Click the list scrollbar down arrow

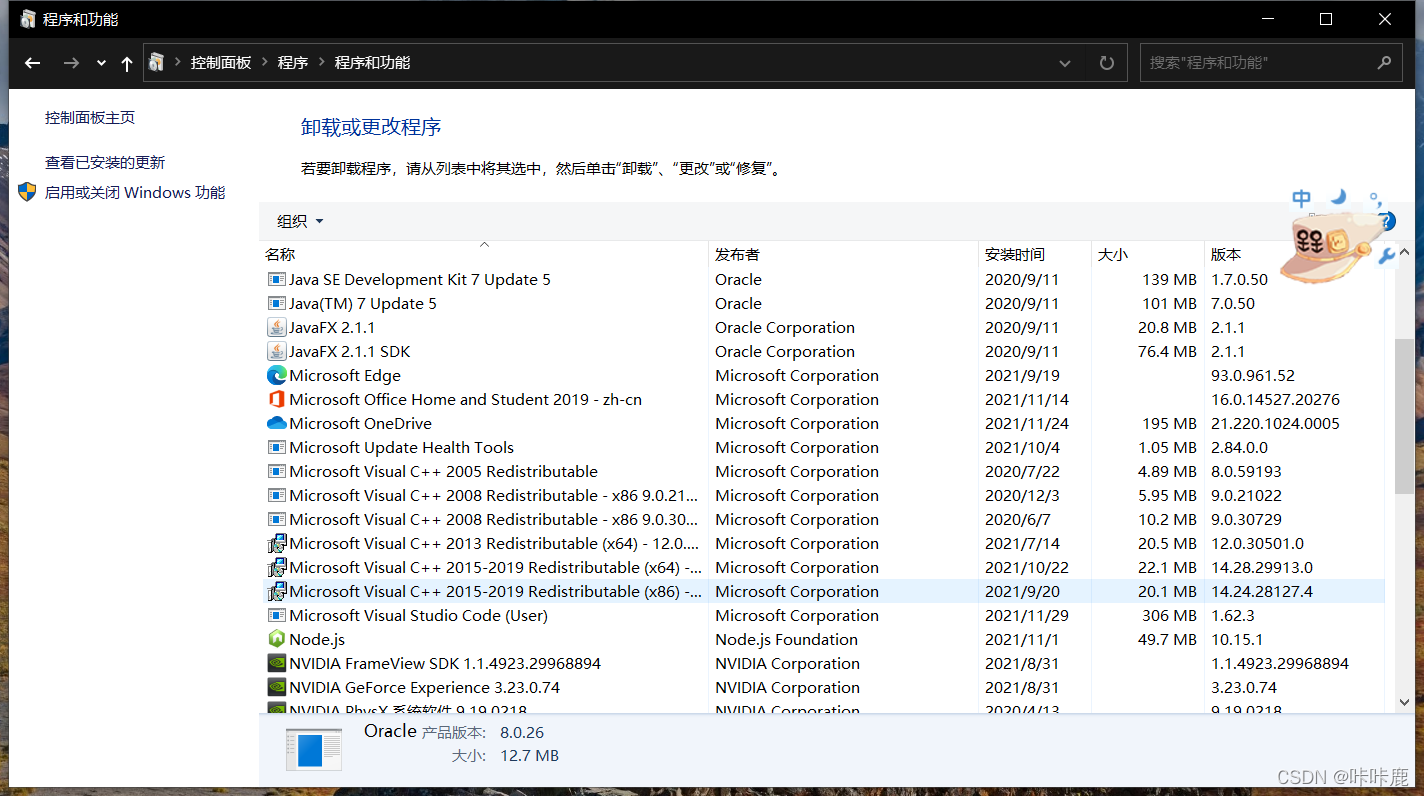coord(1404,703)
